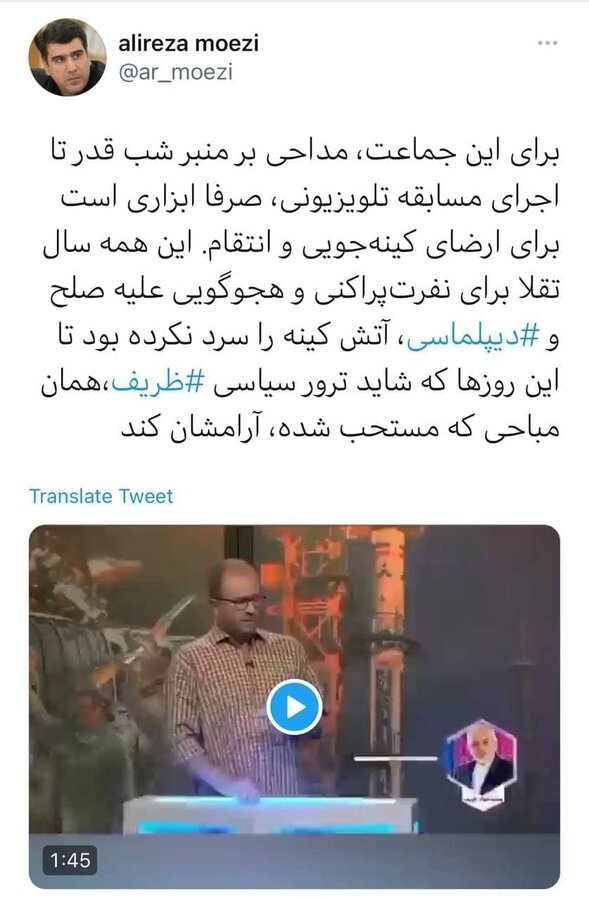Click the tweet line starting برای این جماعت
The image size is (589, 900).
303,153
